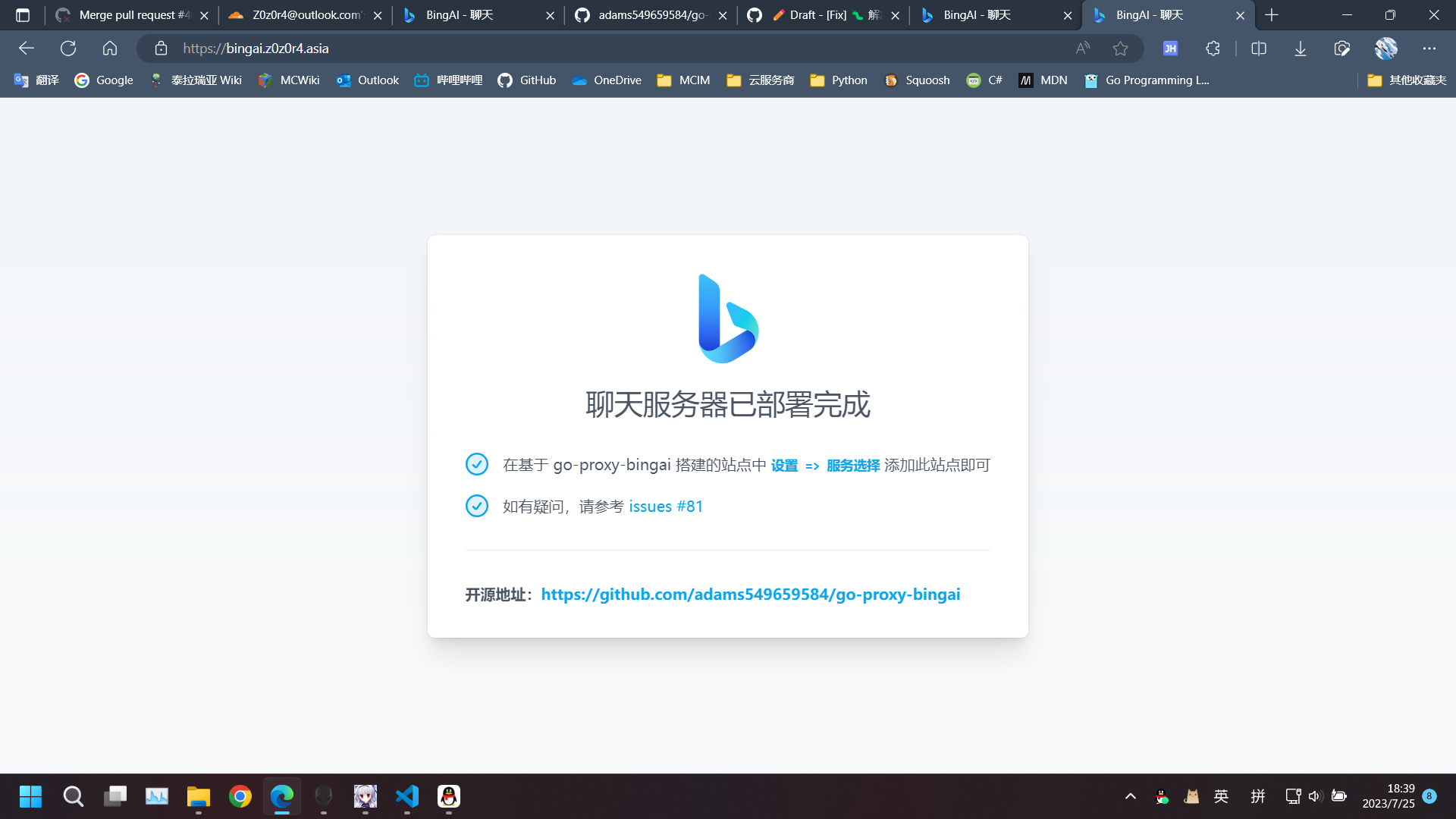The width and height of the screenshot is (1456, 819).
Task: Toggle split screen mode
Action: 1259,48
